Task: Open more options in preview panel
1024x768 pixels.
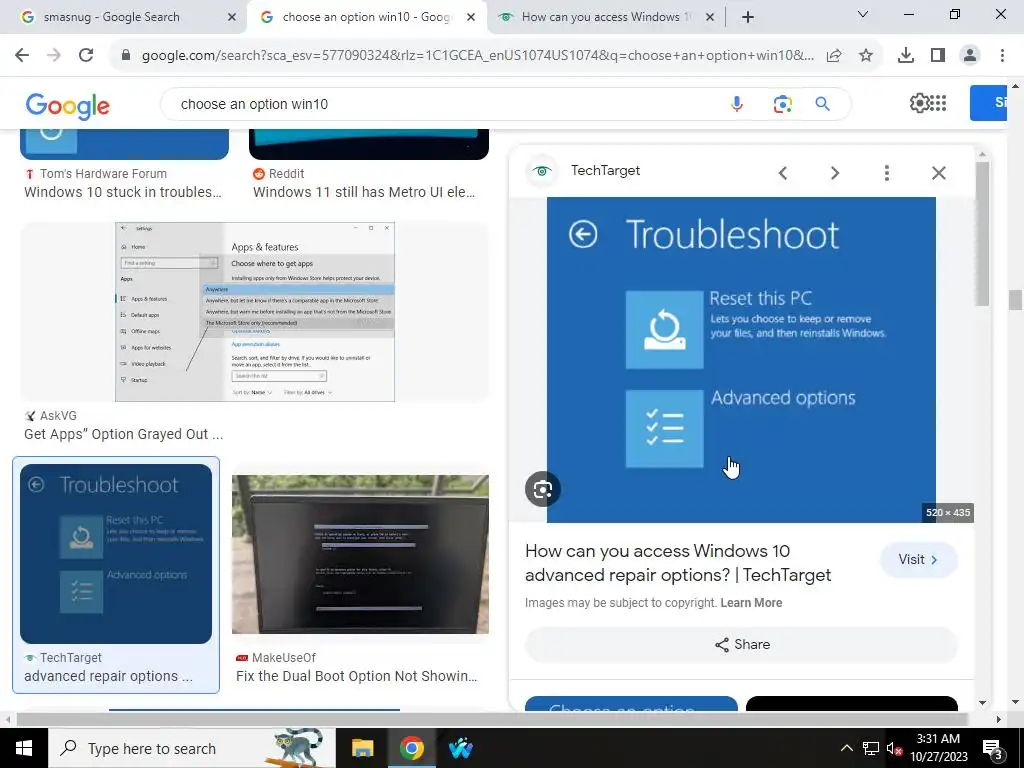Action: click(x=886, y=173)
